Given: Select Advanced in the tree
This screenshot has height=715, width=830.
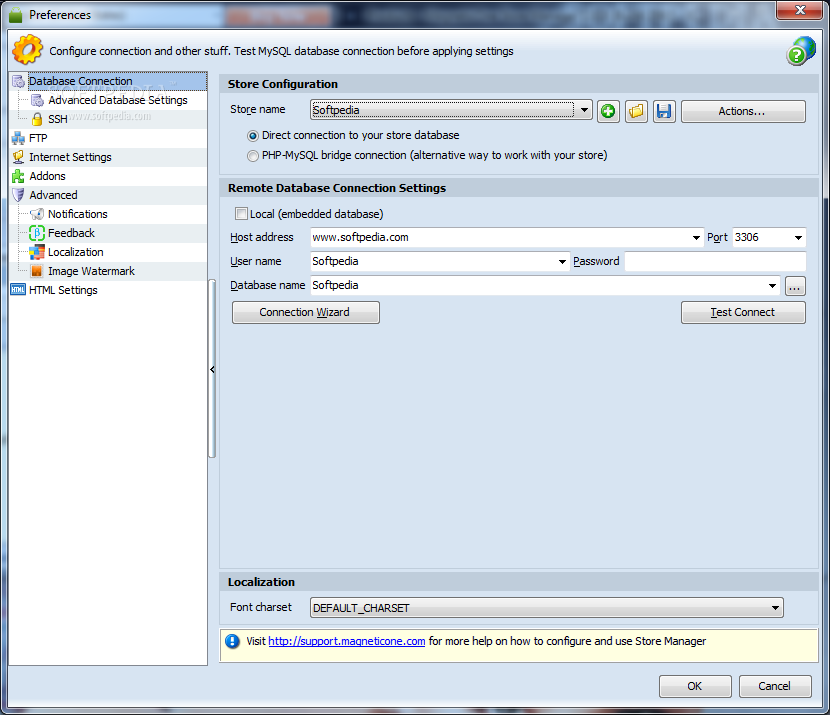Looking at the screenshot, I should point(53,195).
